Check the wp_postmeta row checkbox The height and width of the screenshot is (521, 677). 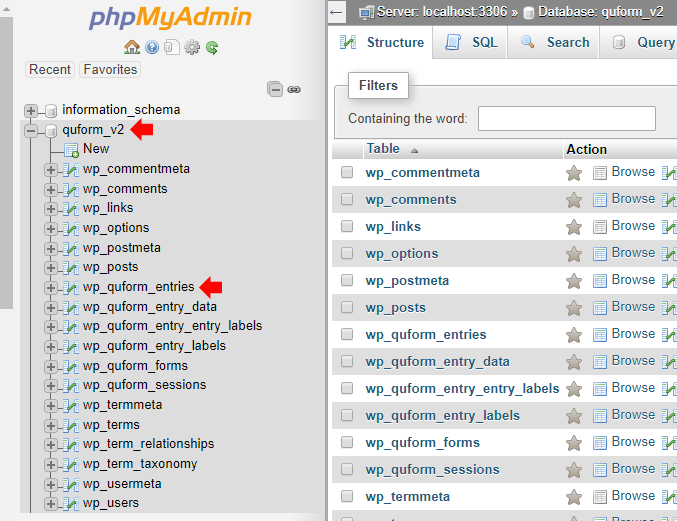coord(347,280)
